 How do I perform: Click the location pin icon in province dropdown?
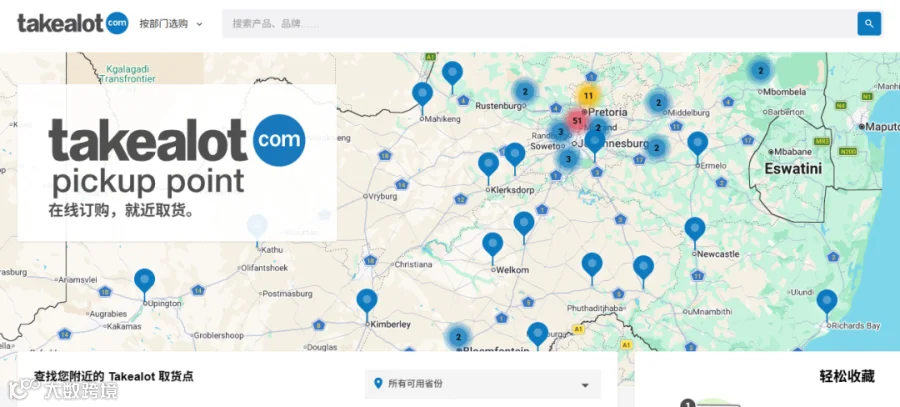378,383
